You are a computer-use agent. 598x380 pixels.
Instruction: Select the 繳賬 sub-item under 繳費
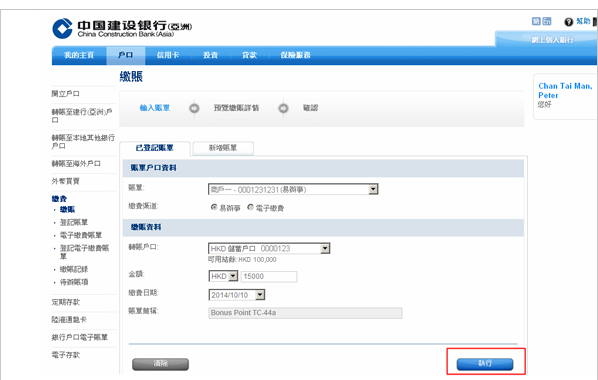(x=68, y=209)
